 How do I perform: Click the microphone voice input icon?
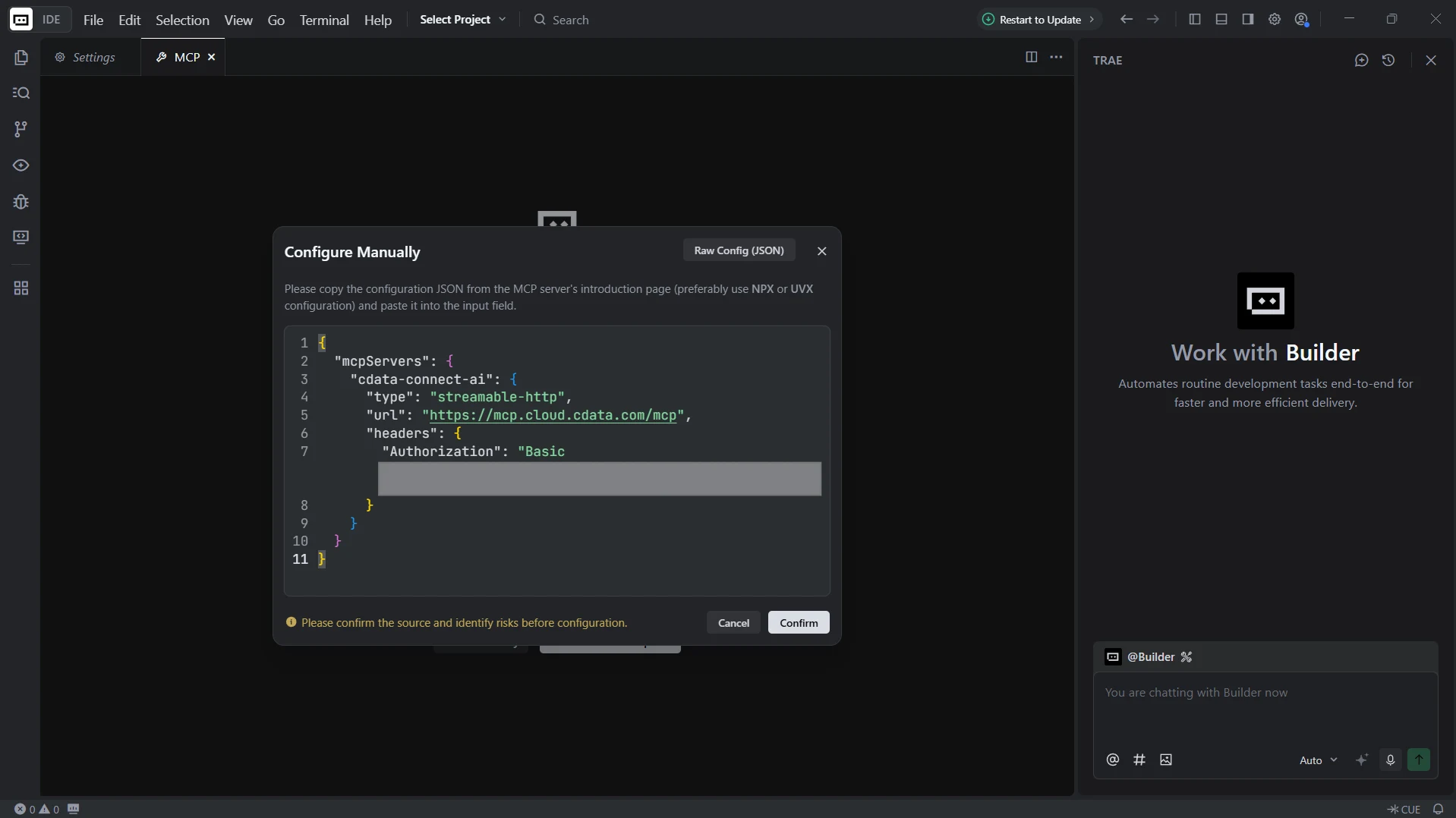1391,760
